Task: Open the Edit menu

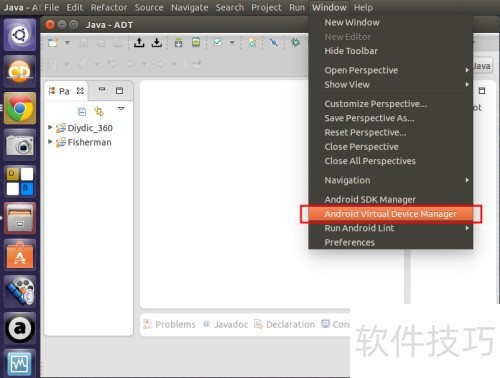Action: click(75, 7)
